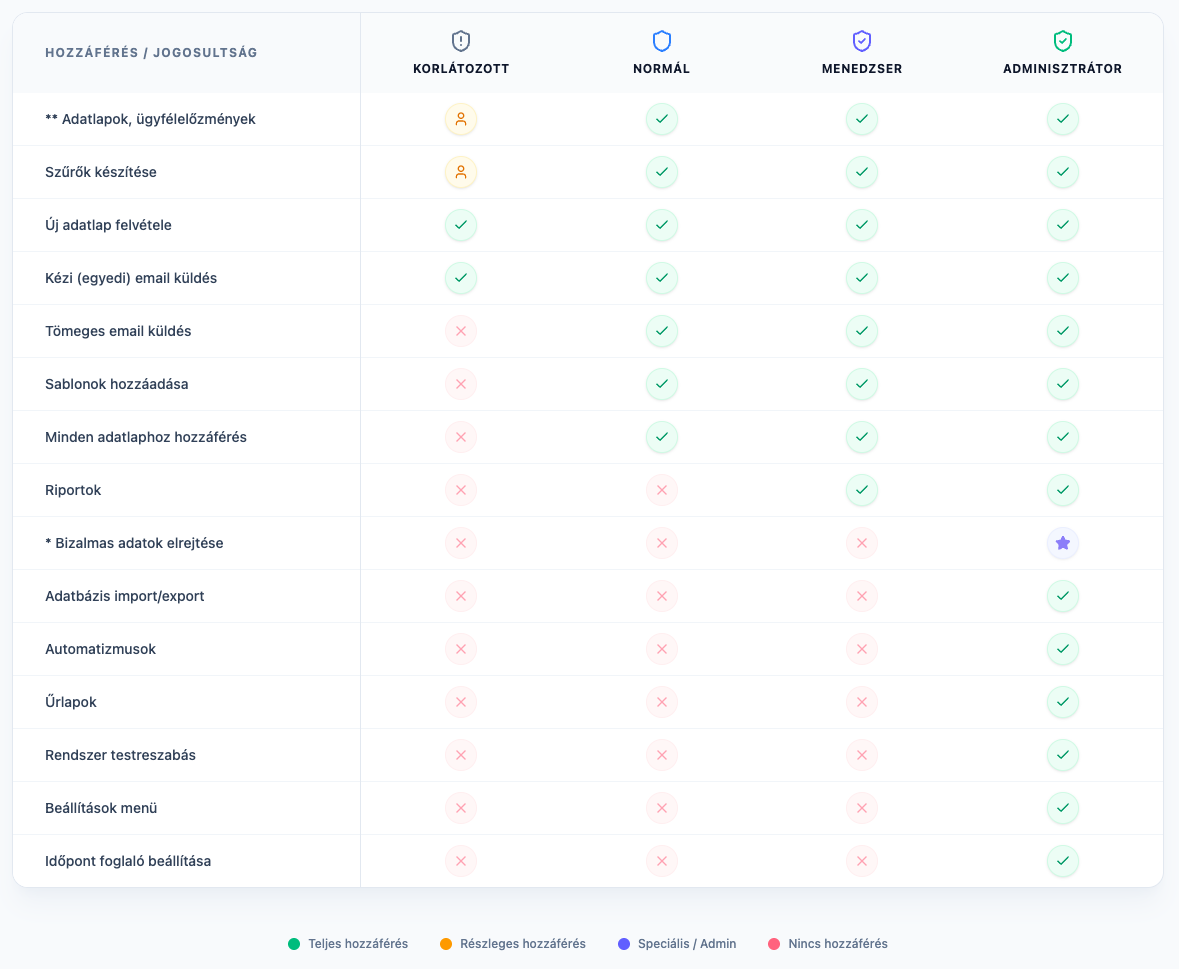Click Menedzser checkmark in the Riportok row
Screen dimensions: 1179x969
tap(862, 490)
